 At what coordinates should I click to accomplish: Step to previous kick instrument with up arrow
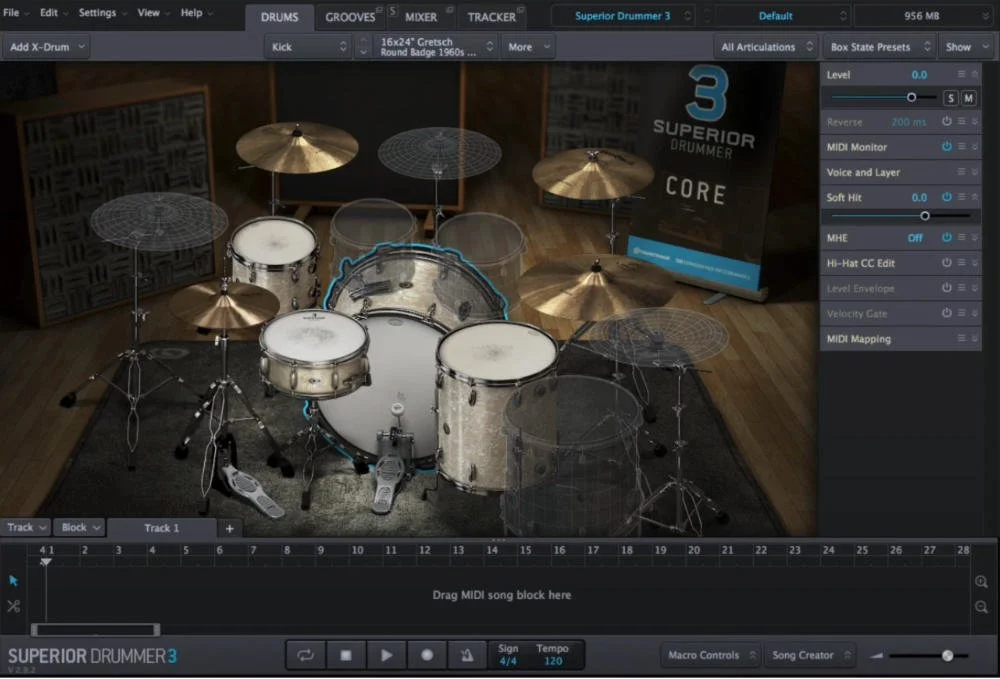[x=364, y=40]
